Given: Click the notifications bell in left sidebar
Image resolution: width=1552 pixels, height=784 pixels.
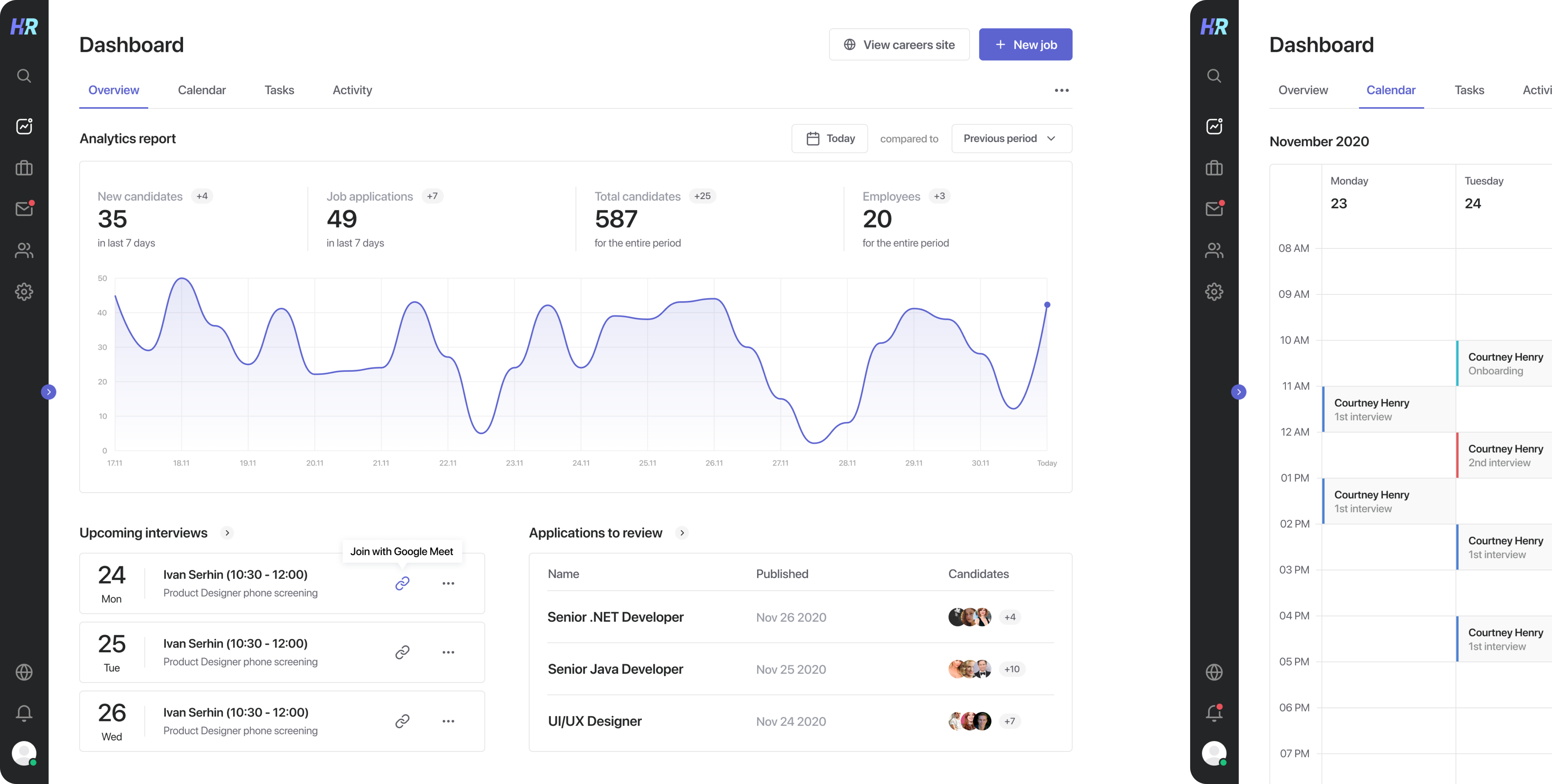Looking at the screenshot, I should coord(24,713).
